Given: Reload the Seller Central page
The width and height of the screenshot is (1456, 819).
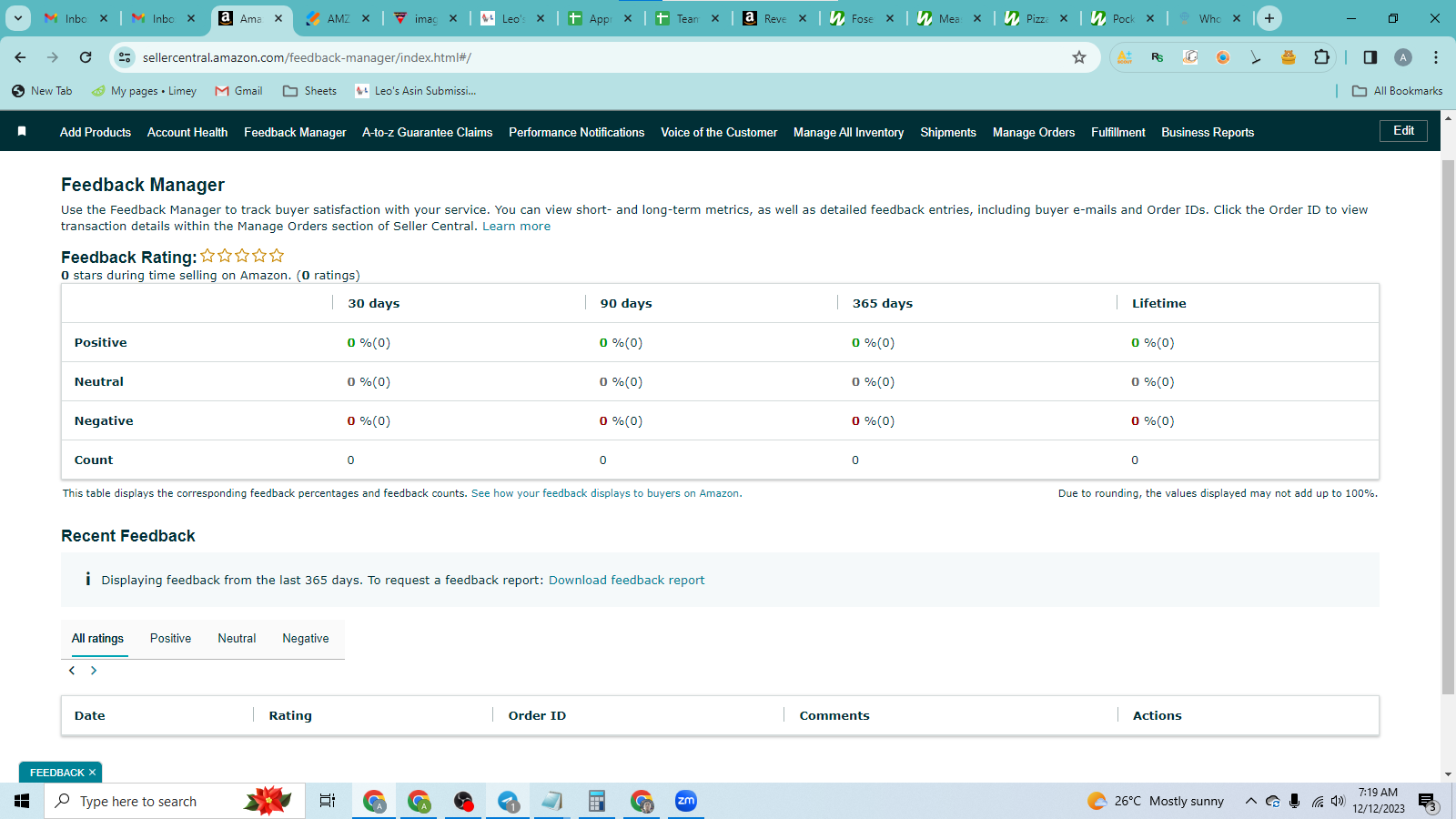Looking at the screenshot, I should click(x=86, y=57).
